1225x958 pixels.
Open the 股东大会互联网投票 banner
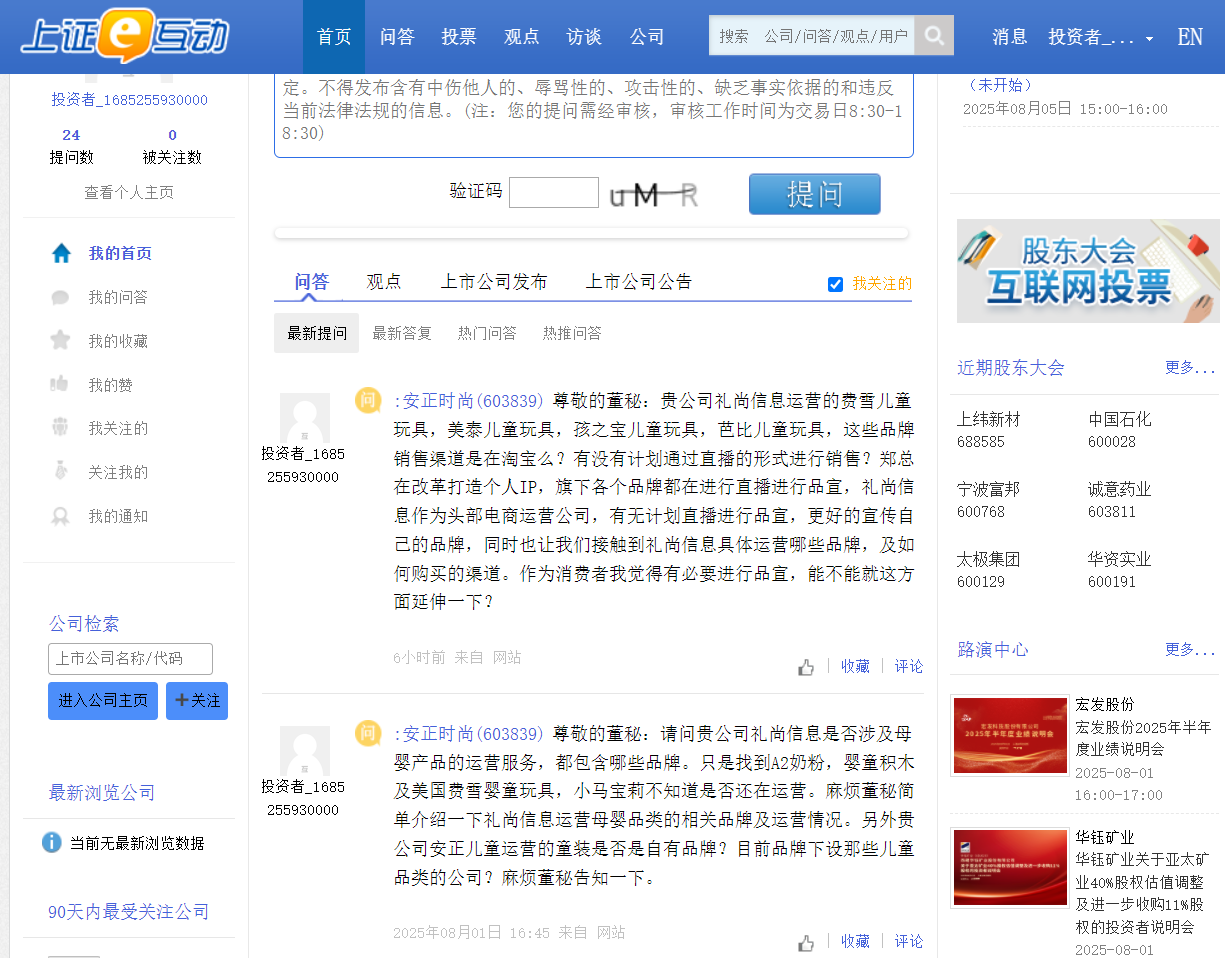pos(1088,271)
